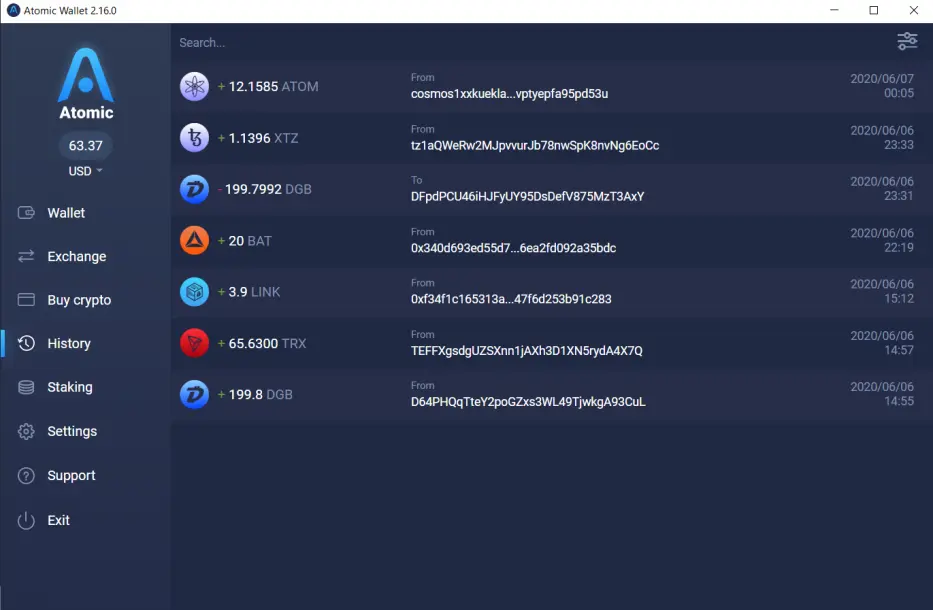Select the +199.8 DGB amount
The width and height of the screenshot is (933, 610).
point(255,395)
